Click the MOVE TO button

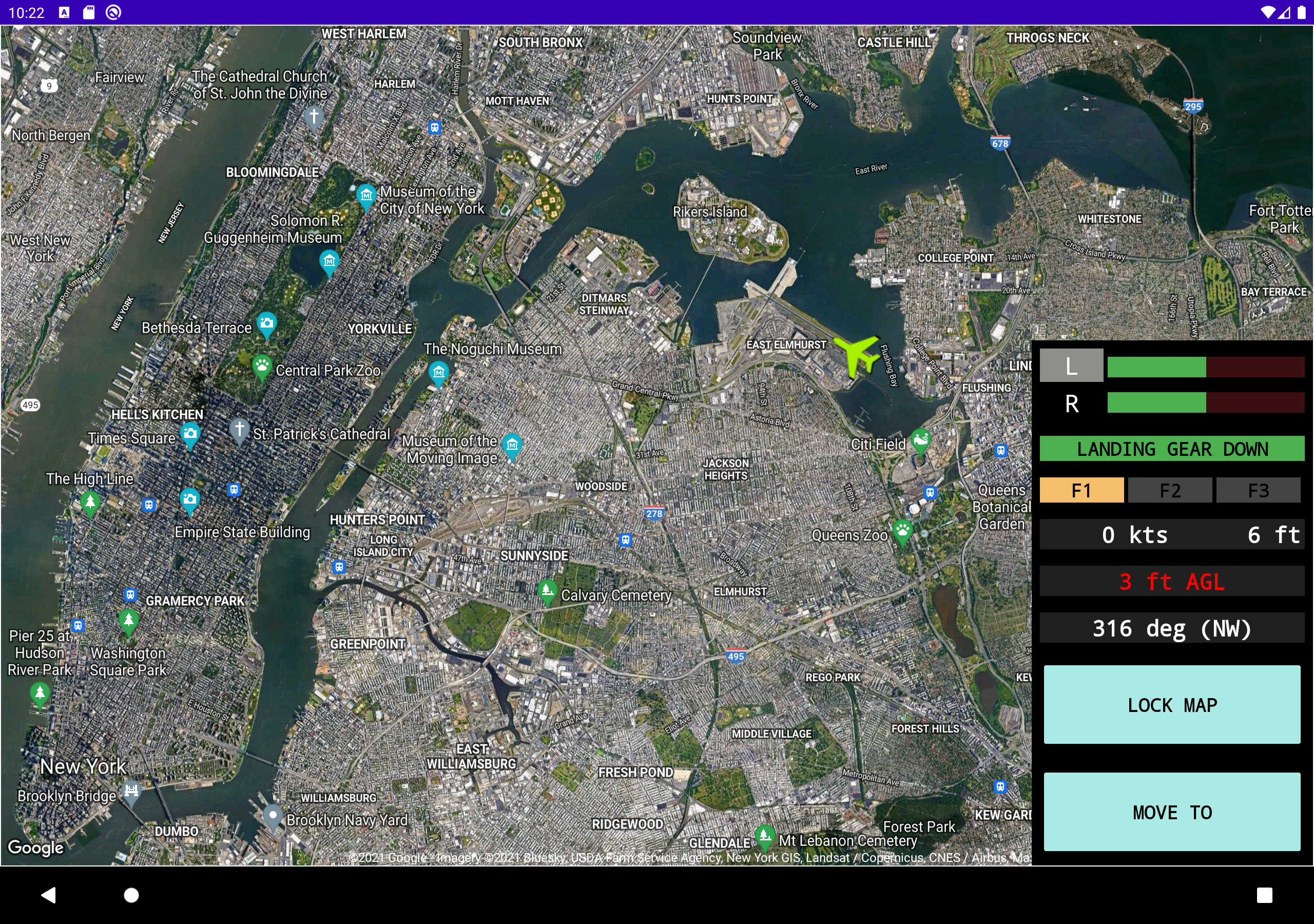[1171, 812]
